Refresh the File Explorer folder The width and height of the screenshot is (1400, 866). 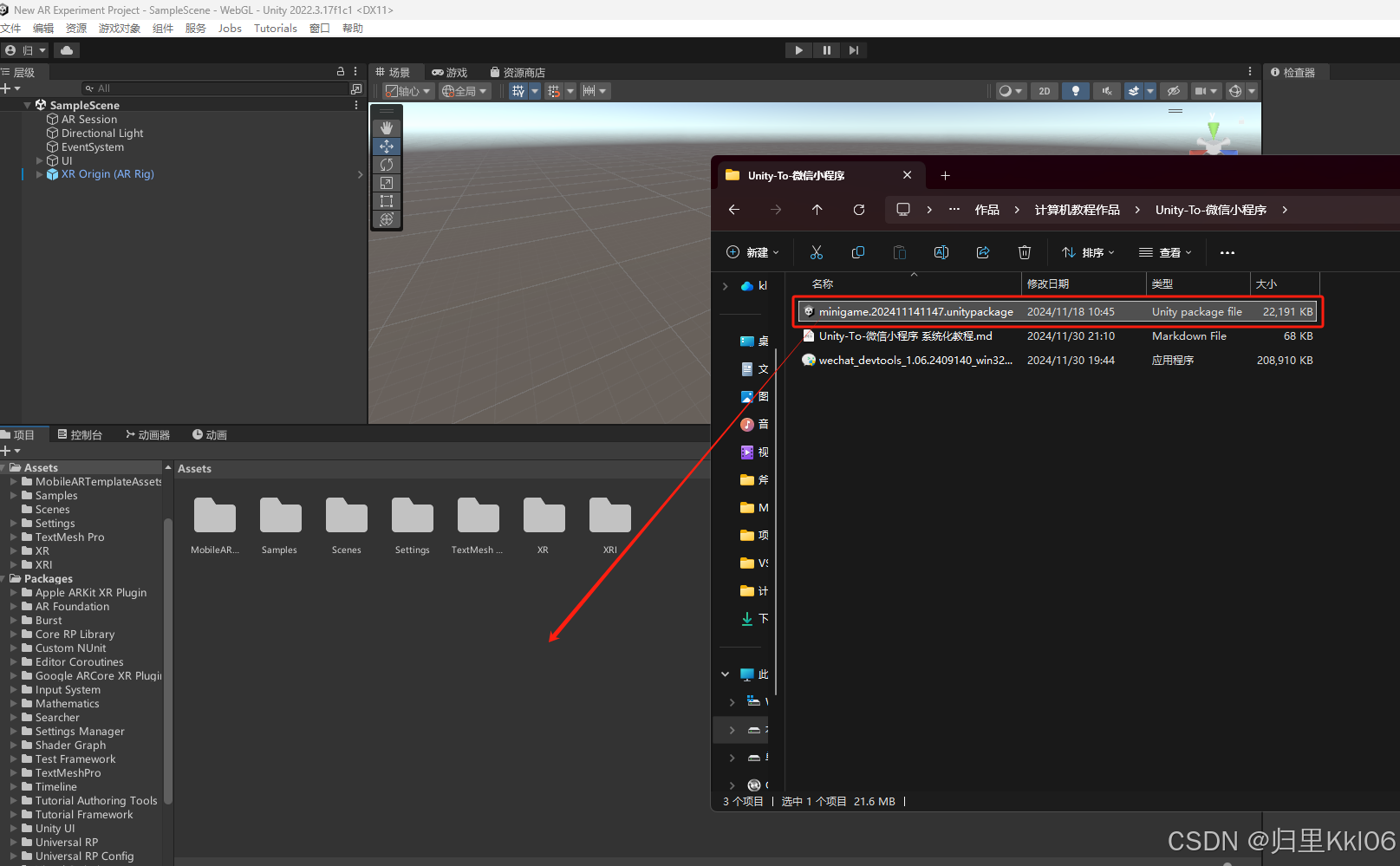pyautogui.click(x=859, y=210)
